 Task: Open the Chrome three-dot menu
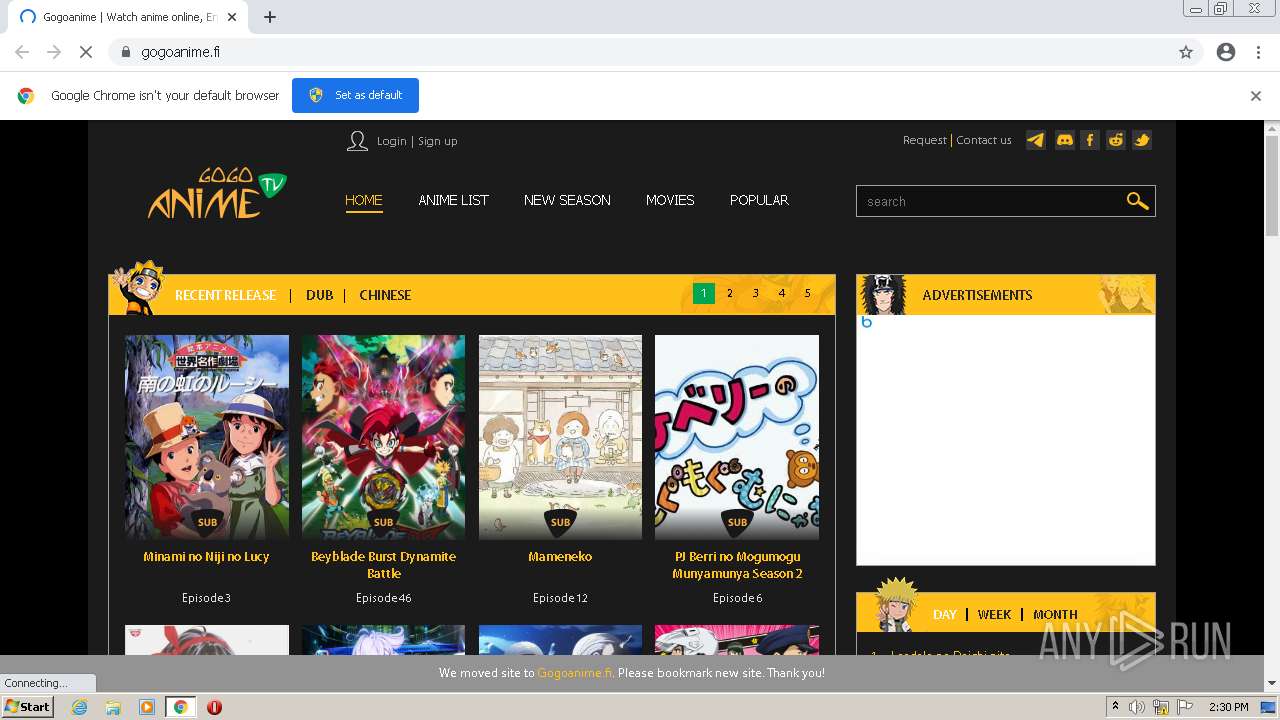tap(1258, 52)
